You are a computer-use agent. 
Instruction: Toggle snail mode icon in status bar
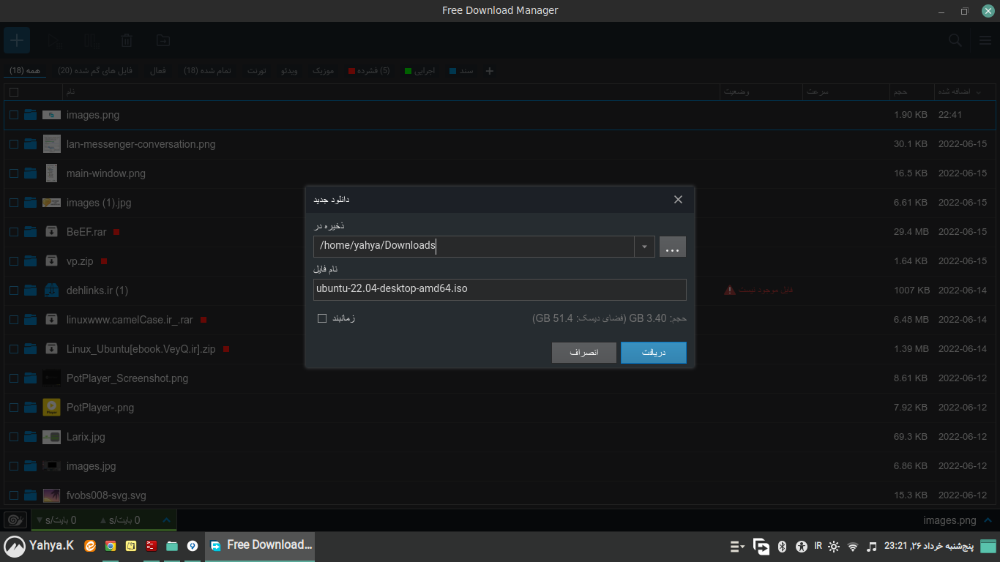[x=15, y=520]
